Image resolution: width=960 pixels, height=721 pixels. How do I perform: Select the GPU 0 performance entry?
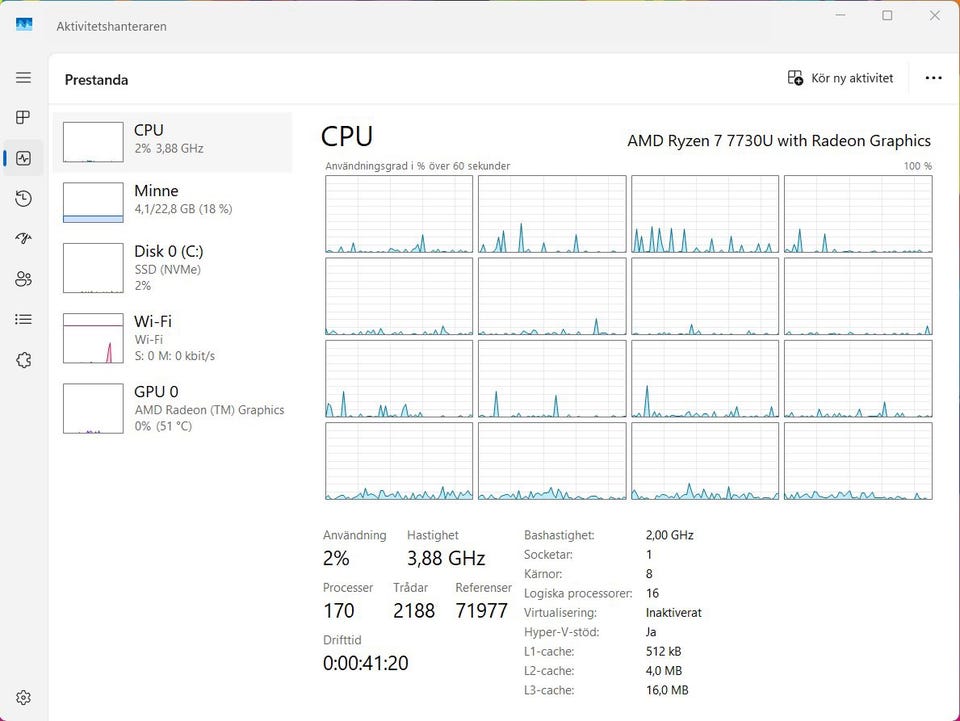[x=172, y=408]
